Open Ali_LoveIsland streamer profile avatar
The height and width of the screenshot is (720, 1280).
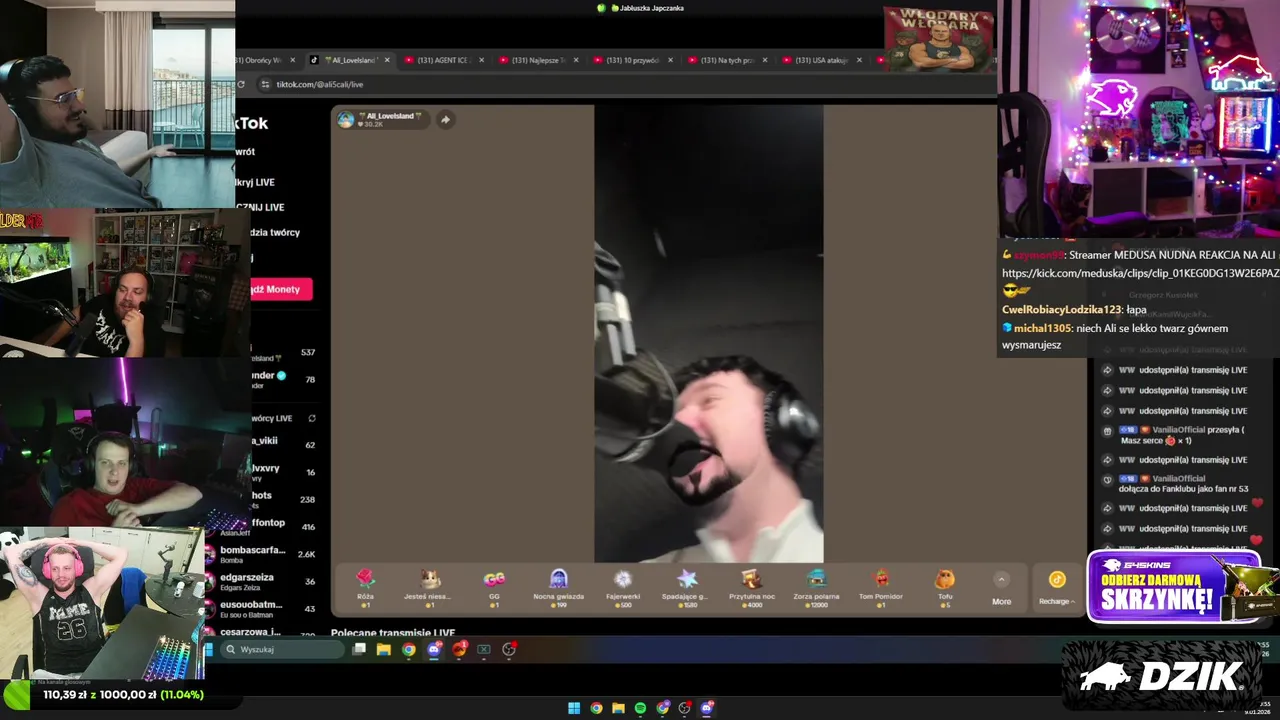(346, 120)
